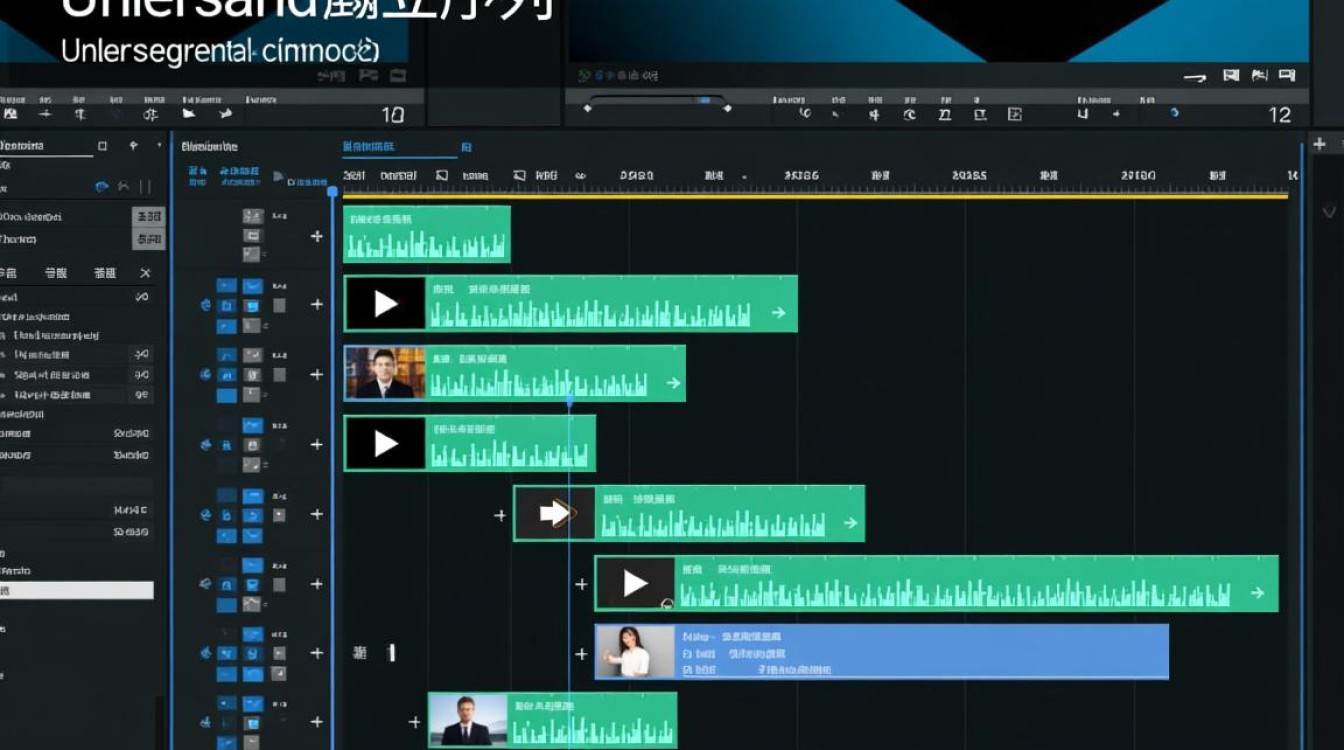Click the white arrow thumbnail on the timeline clip
Image resolution: width=1344 pixels, height=750 pixels.
[x=555, y=514]
